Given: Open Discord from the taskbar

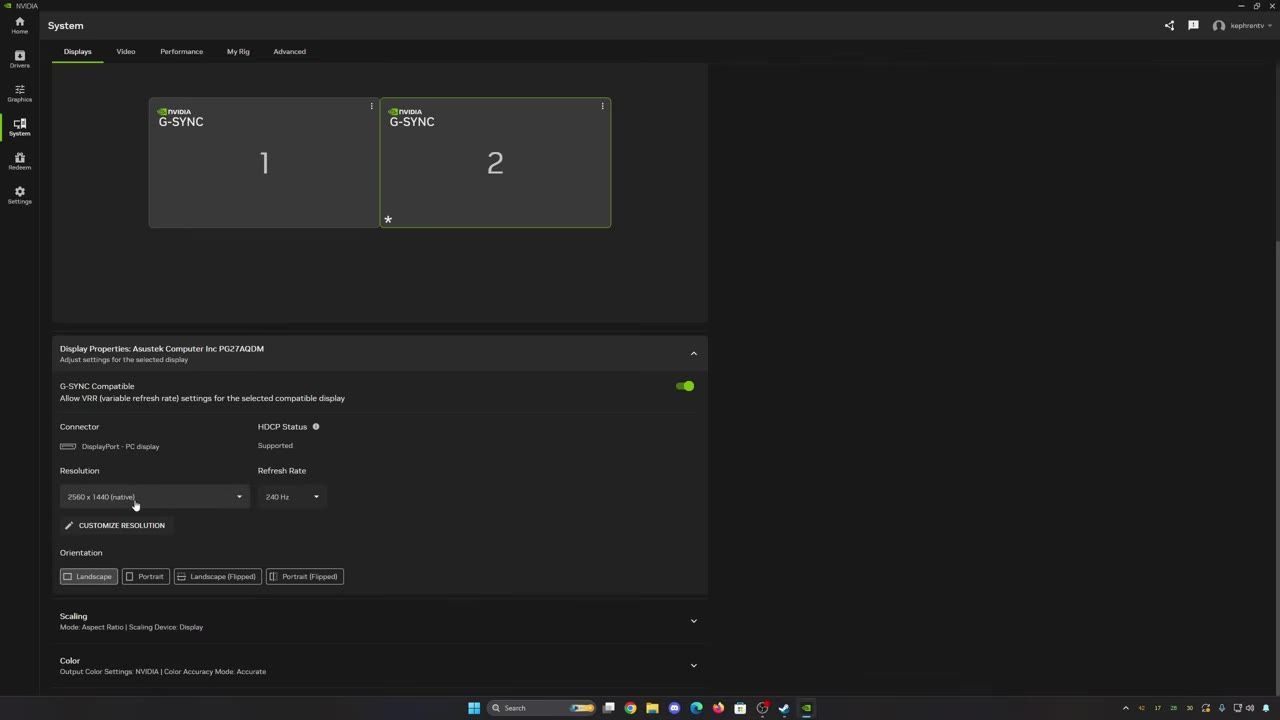Looking at the screenshot, I should pyautogui.click(x=674, y=708).
